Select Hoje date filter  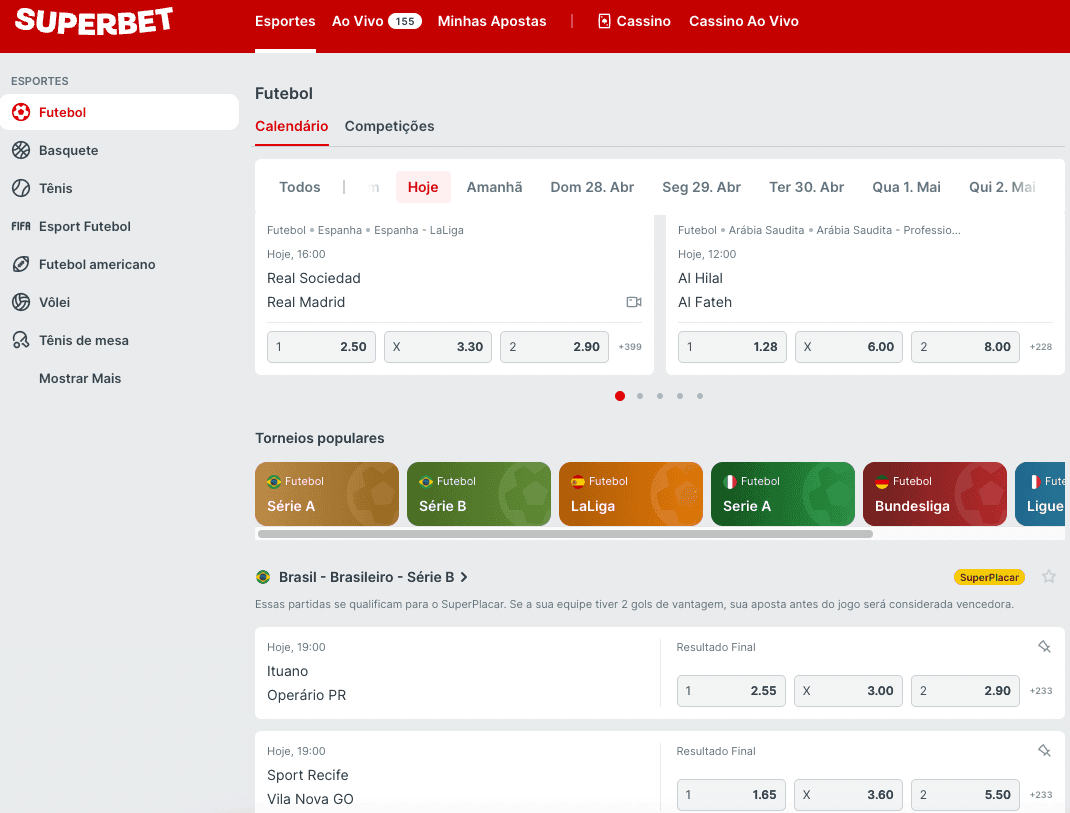click(423, 187)
